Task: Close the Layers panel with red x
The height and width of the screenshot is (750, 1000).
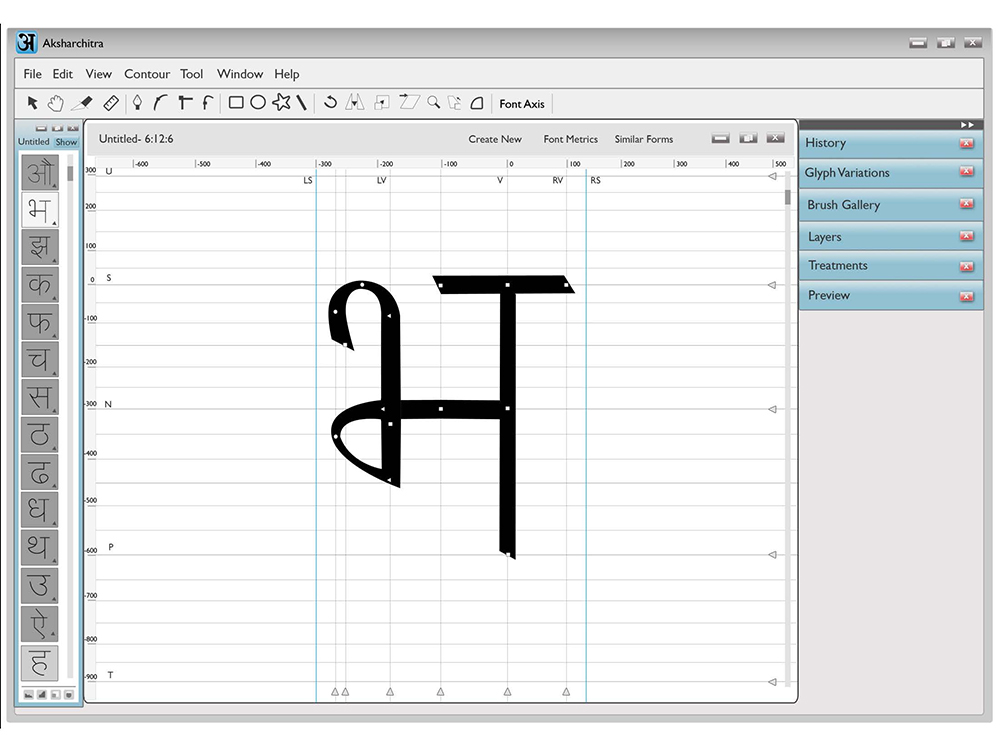Action: tap(967, 236)
